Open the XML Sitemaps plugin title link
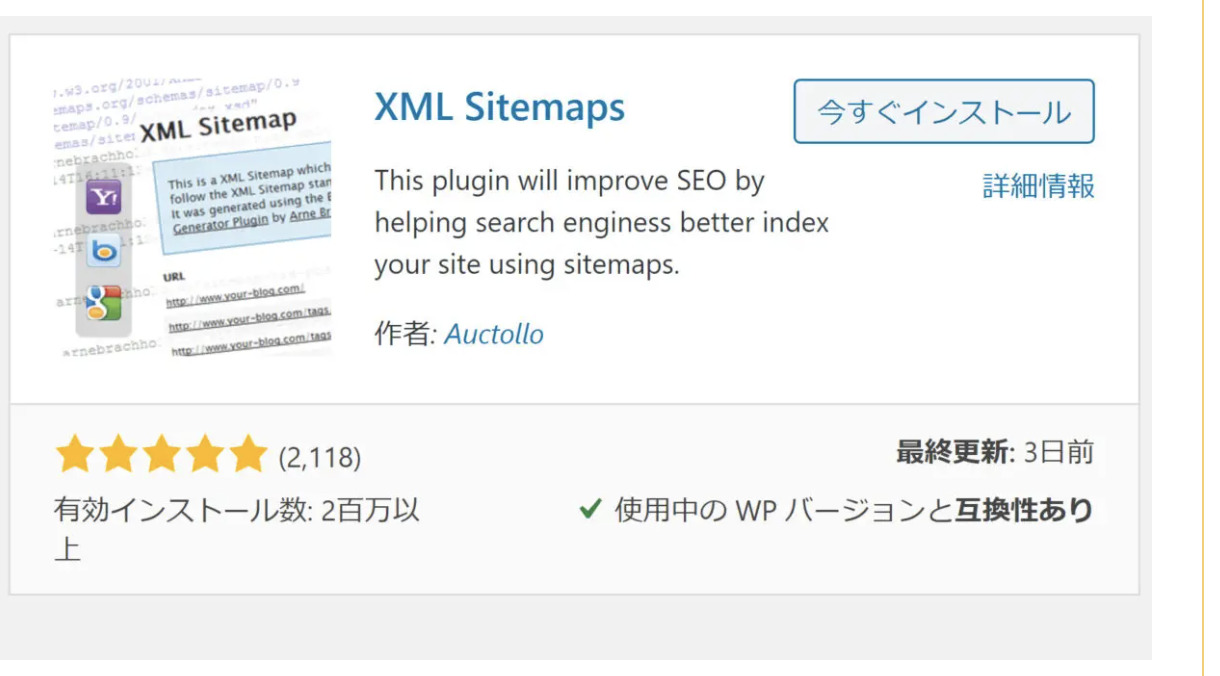The width and height of the screenshot is (1220, 676). pyautogui.click(x=499, y=108)
